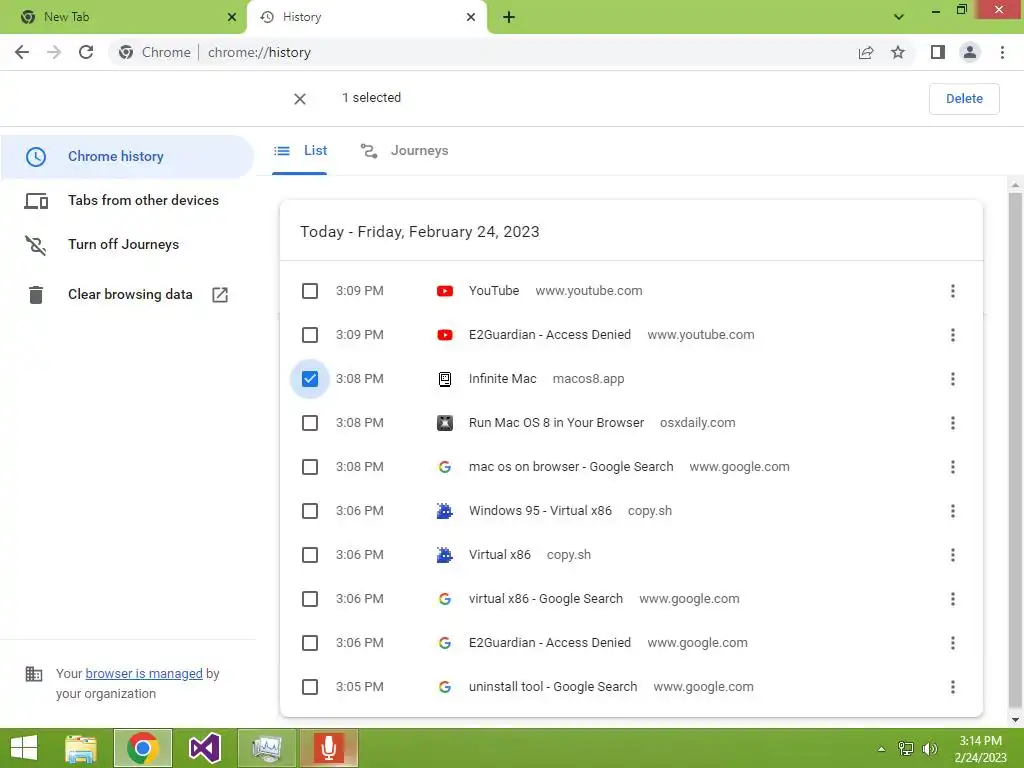
Task: Expand the tab search chevron in title bar
Action: pos(899,17)
